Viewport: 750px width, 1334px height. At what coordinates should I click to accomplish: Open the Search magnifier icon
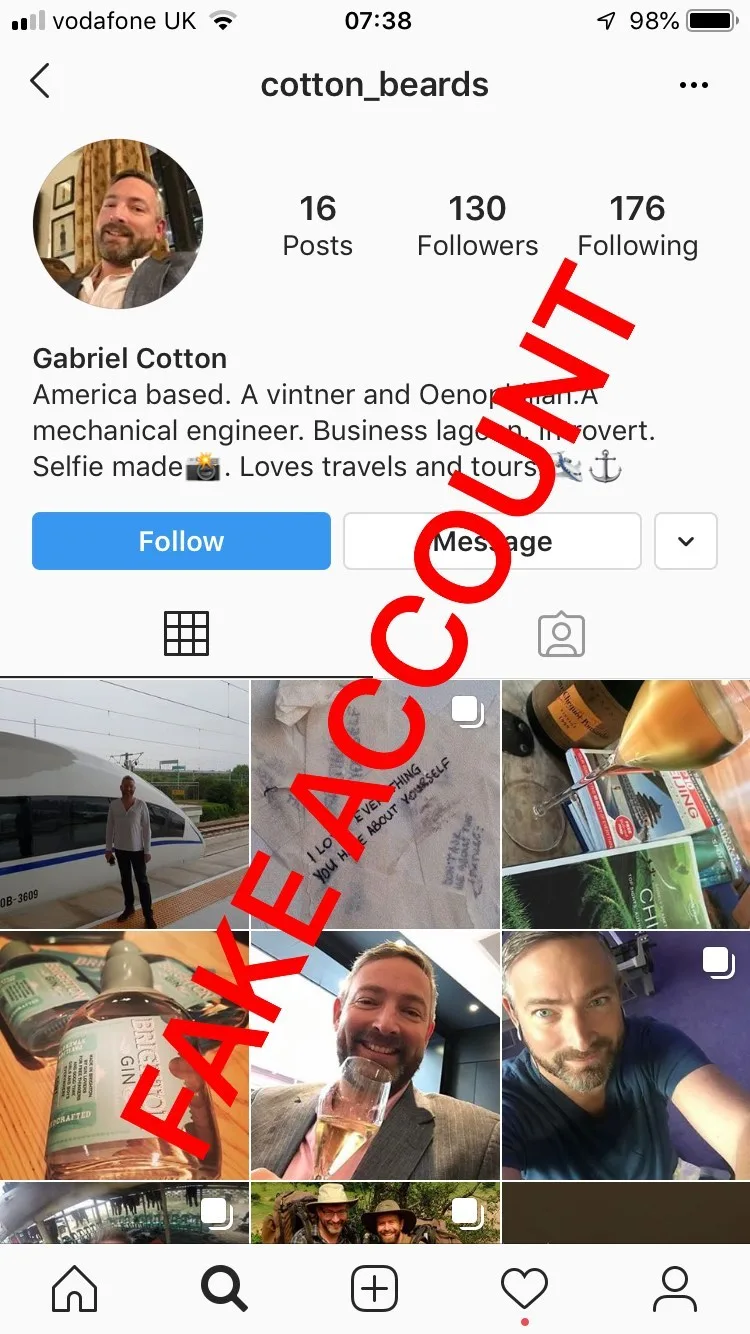224,1289
